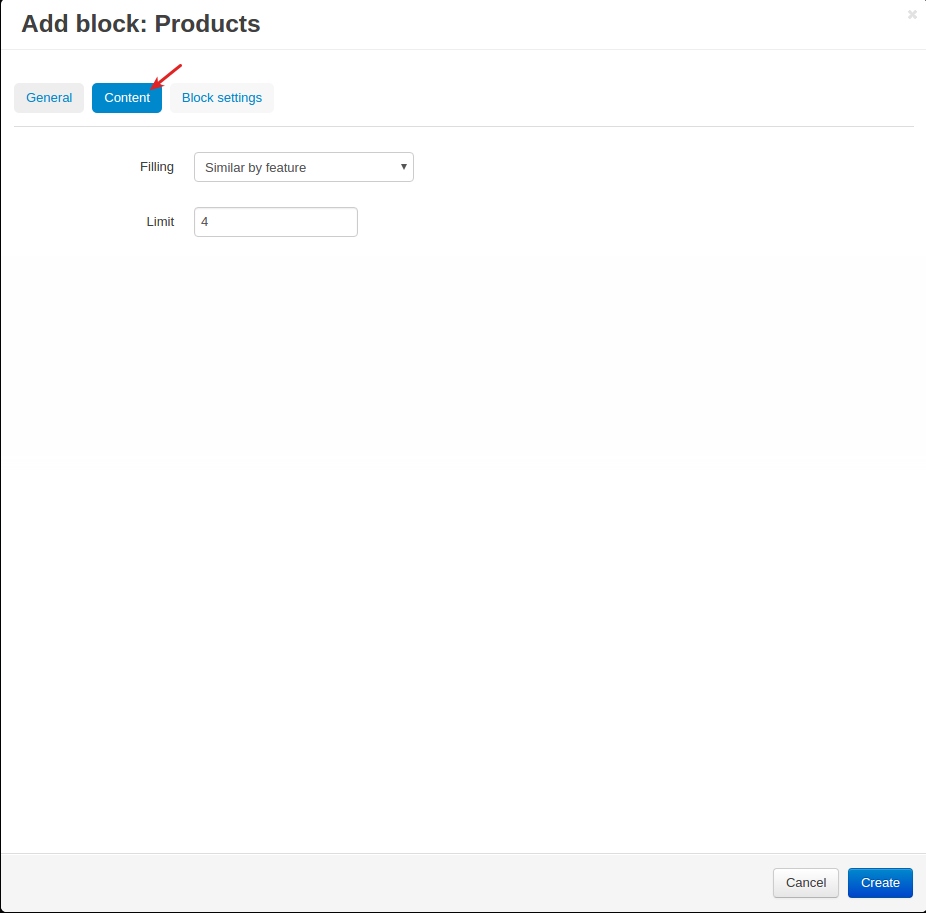Click the Add block: Products title
Screen dimensions: 926x913
click(x=141, y=24)
